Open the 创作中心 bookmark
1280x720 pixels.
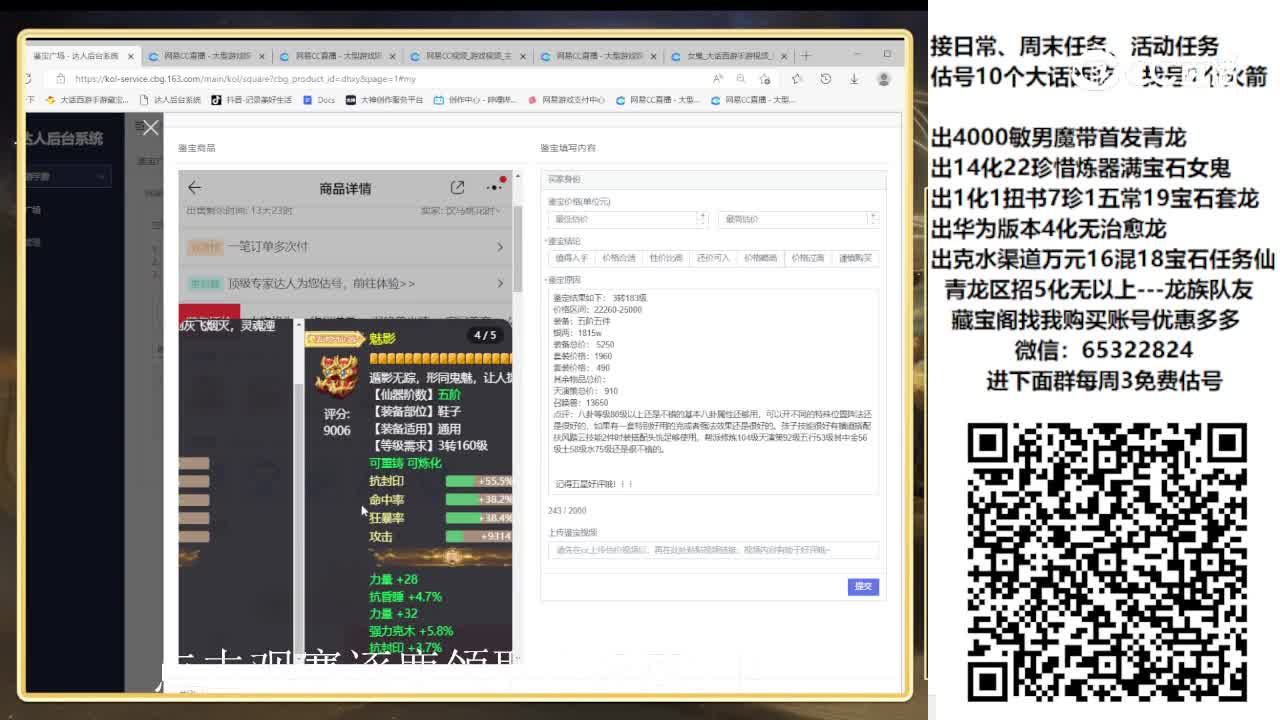click(476, 100)
